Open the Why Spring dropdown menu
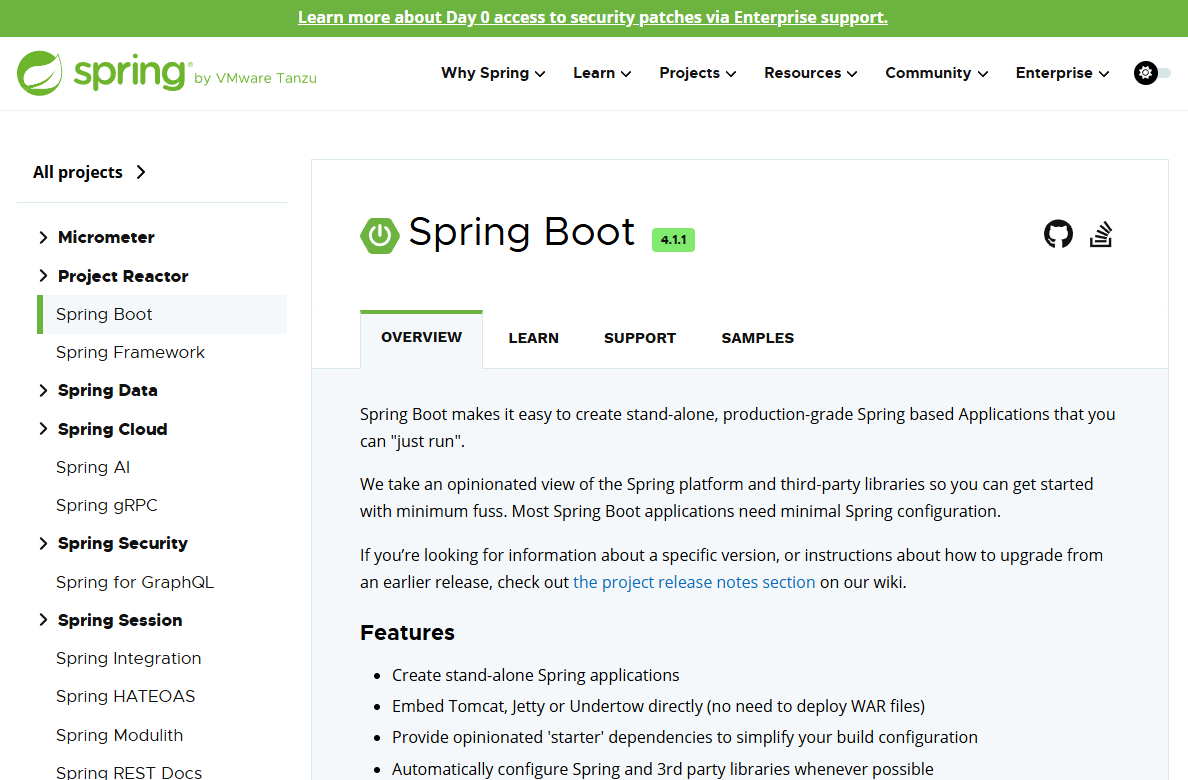 [x=493, y=73]
